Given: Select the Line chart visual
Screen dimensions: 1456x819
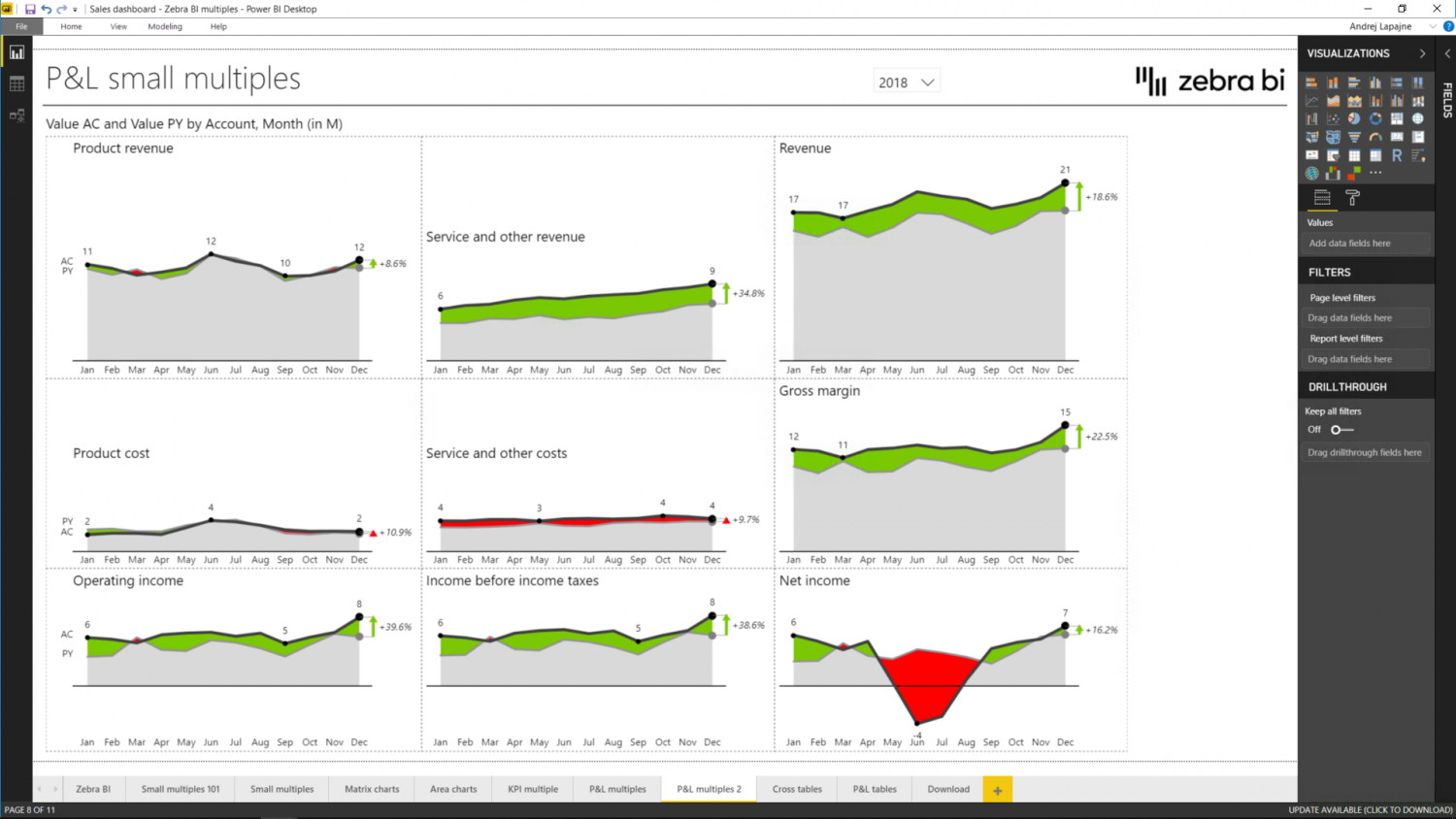Looking at the screenshot, I should click(1312, 100).
